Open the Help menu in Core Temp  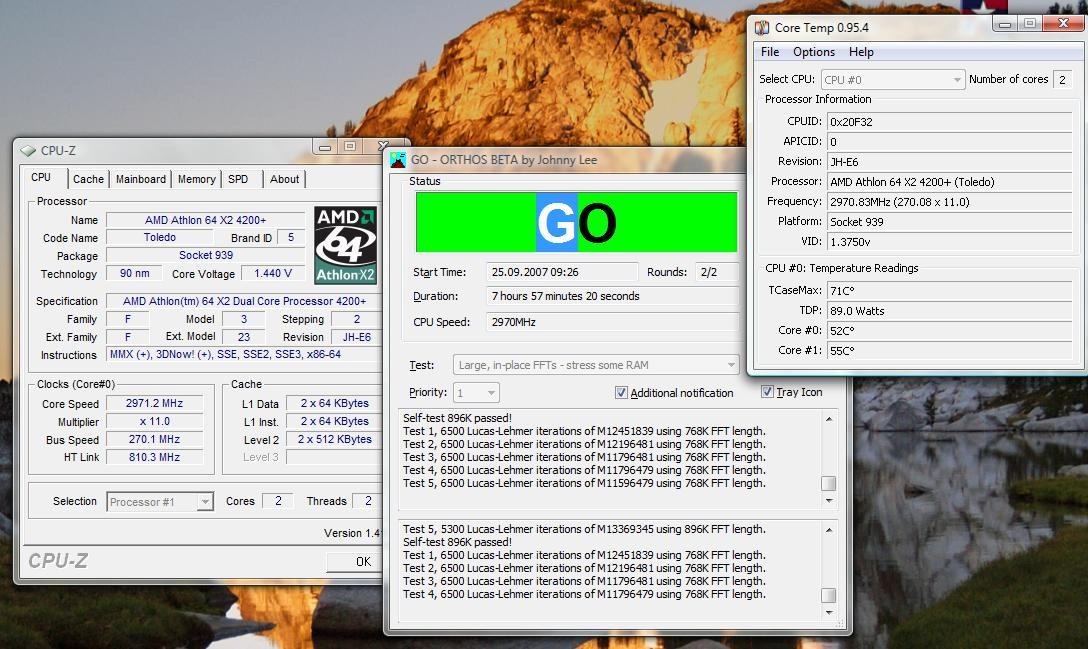(861, 52)
